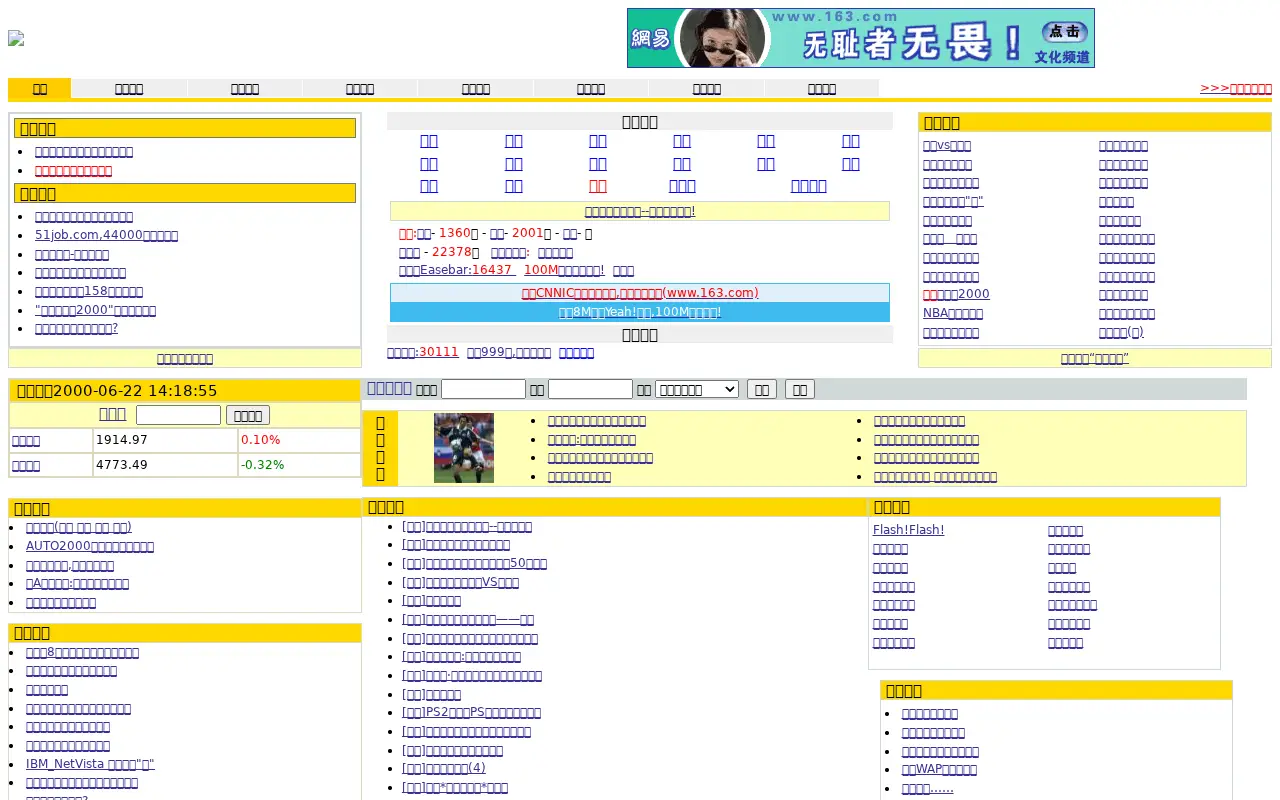Open the red 100M link beside Easebar

(564, 270)
